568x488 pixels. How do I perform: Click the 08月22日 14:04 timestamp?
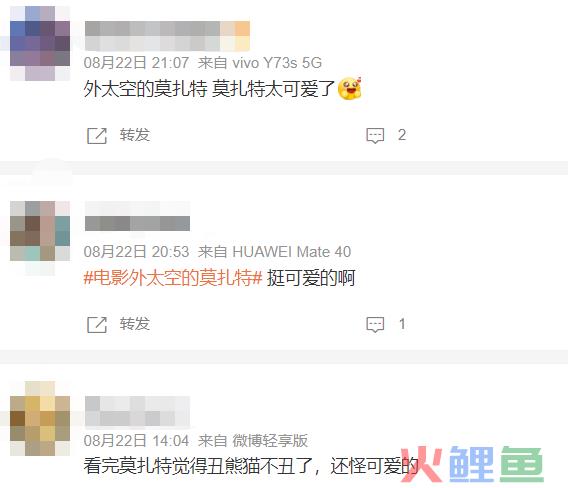click(x=136, y=441)
